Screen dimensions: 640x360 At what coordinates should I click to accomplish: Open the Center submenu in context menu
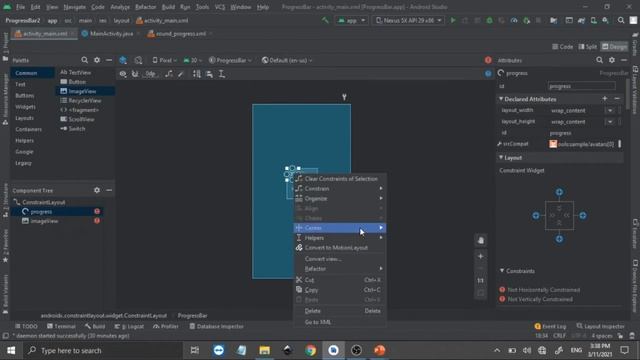click(340, 228)
